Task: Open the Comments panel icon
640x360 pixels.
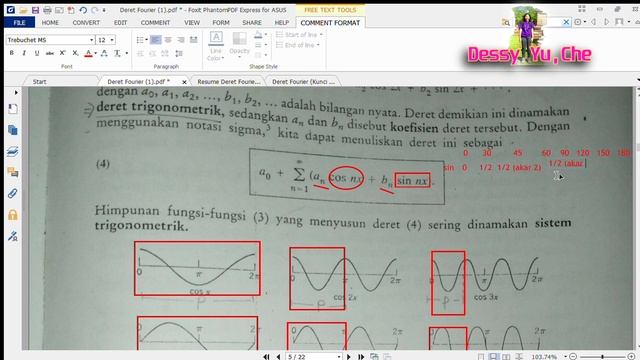Action: (13, 172)
